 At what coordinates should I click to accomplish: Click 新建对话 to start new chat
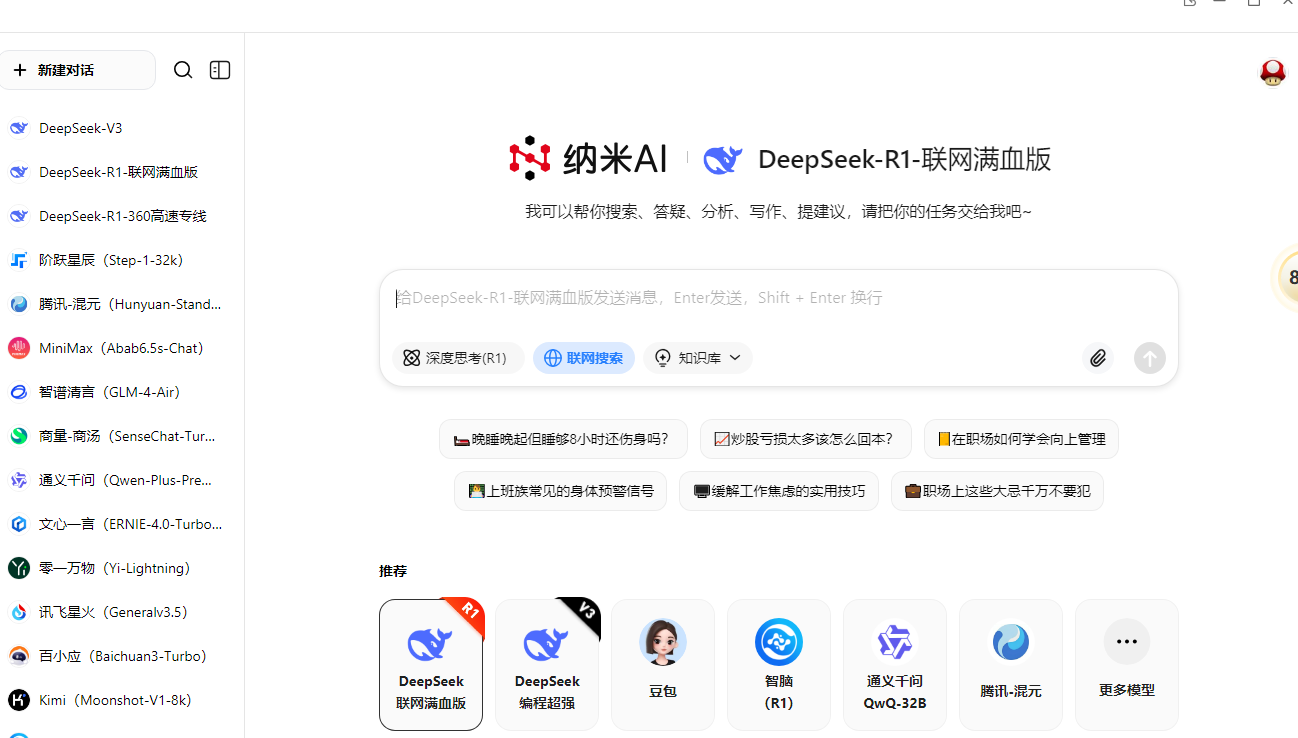(78, 70)
